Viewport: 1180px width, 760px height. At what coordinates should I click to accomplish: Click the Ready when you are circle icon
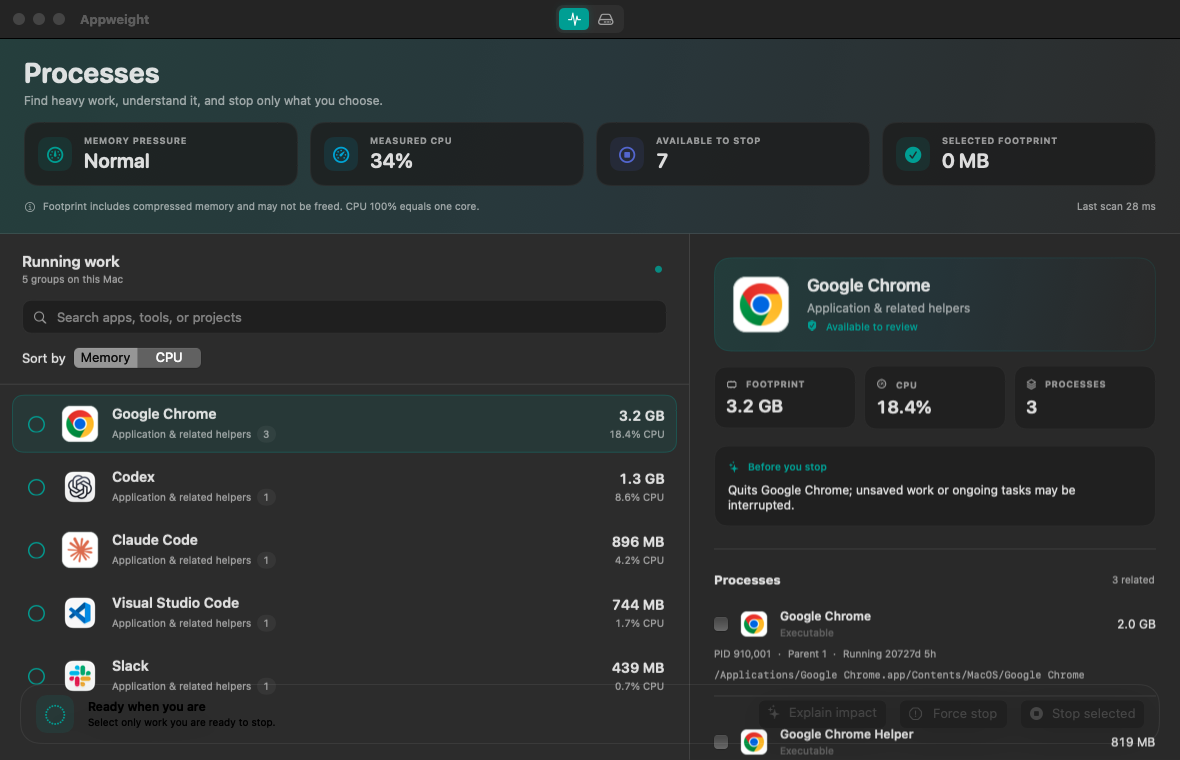[55, 715]
